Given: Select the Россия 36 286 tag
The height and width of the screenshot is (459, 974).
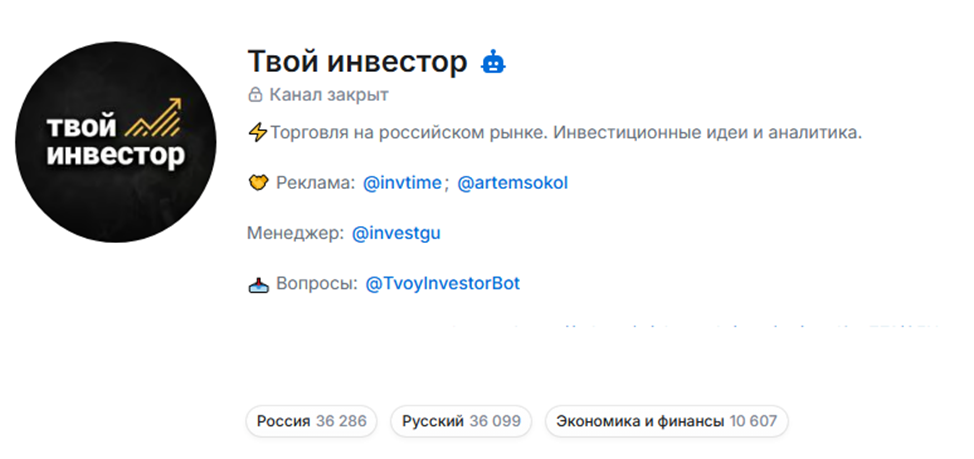Looking at the screenshot, I should point(311,421).
